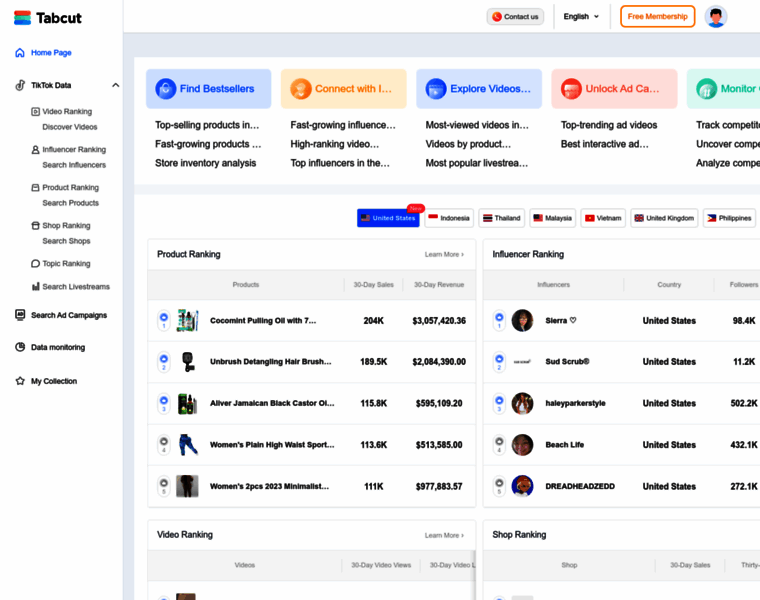Open Store inventory analysis link
This screenshot has width=760, height=600.
pos(206,163)
